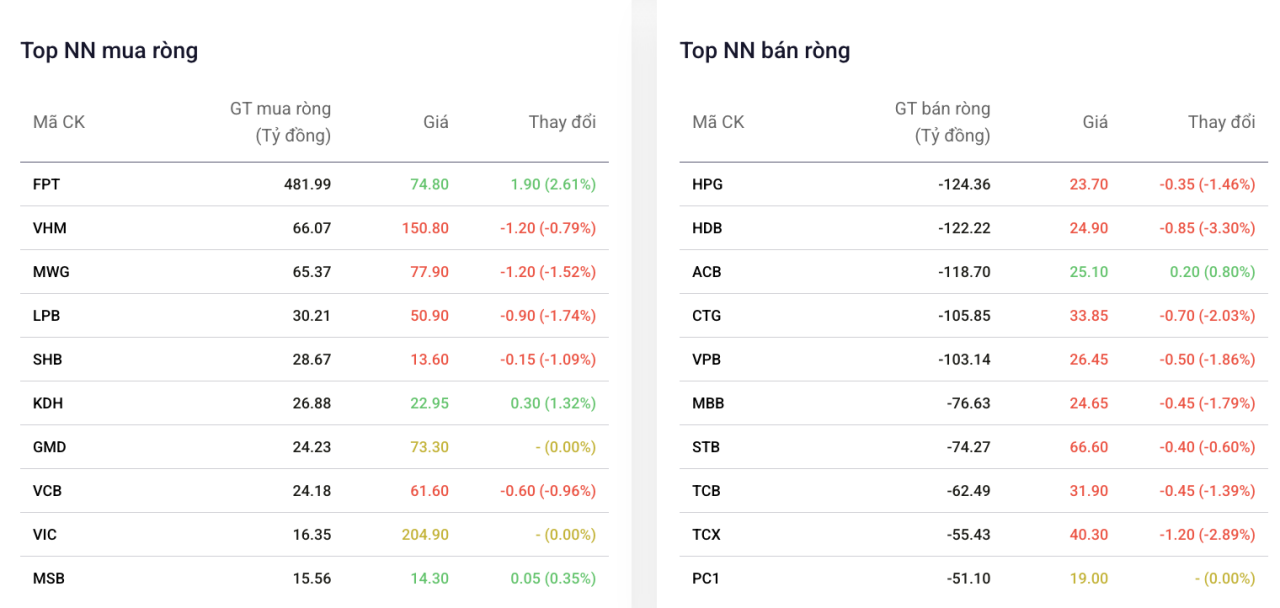The image size is (1280, 608).
Task: Click FPT price 74.80
Action: pyautogui.click(x=429, y=184)
